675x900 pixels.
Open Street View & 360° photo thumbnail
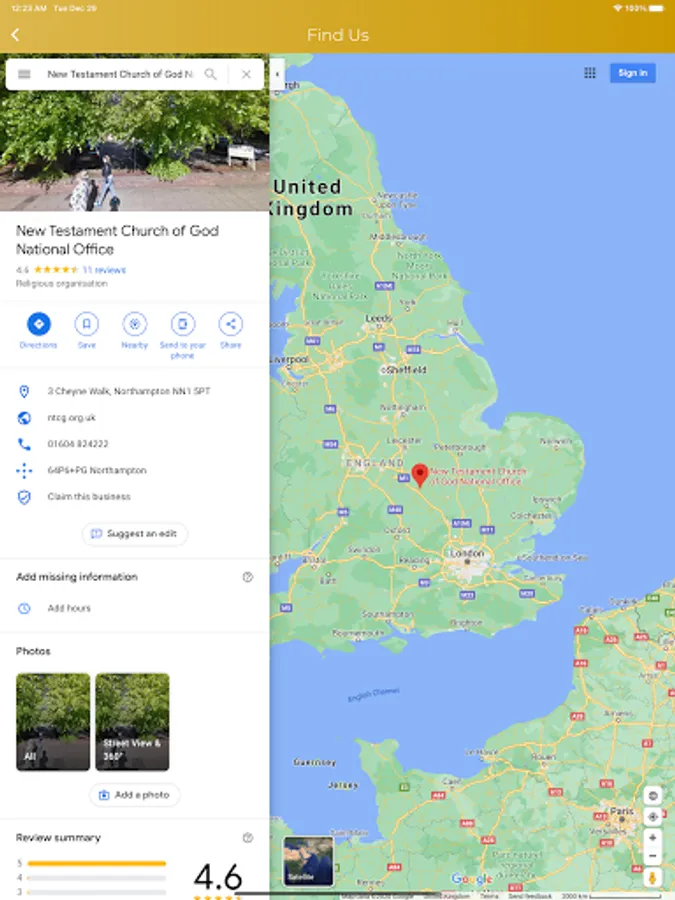(x=132, y=721)
